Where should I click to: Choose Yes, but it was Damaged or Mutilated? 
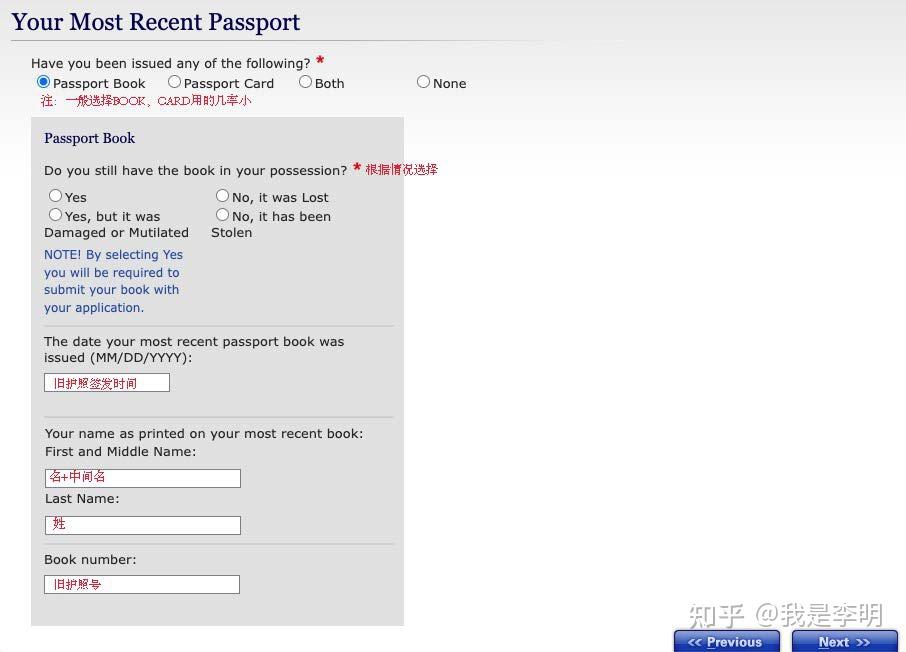[55, 215]
